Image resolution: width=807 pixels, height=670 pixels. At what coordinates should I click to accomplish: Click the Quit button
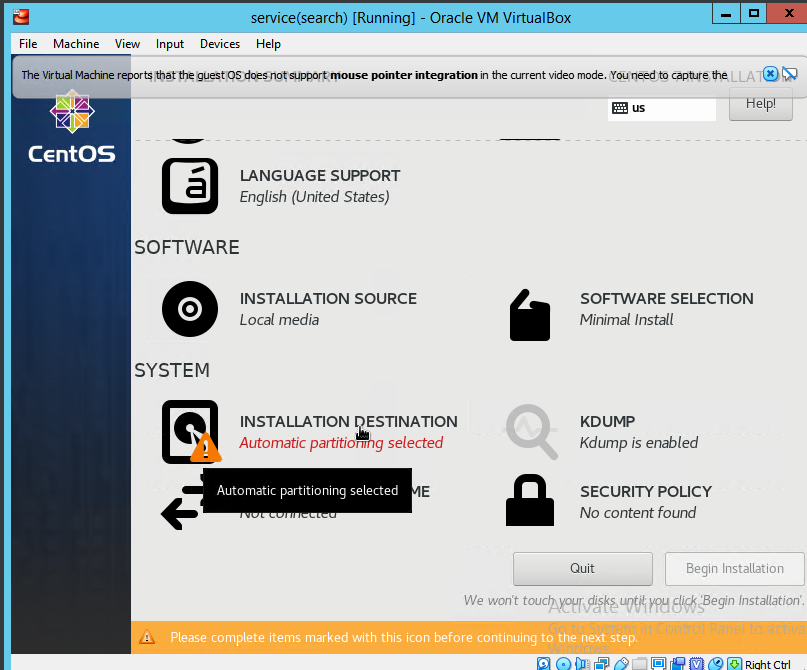click(x=583, y=569)
